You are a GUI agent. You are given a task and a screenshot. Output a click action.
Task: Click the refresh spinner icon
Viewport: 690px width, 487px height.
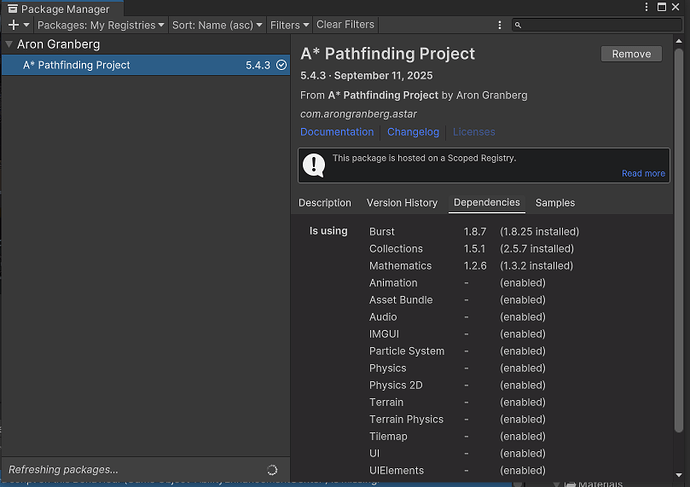[273, 469]
